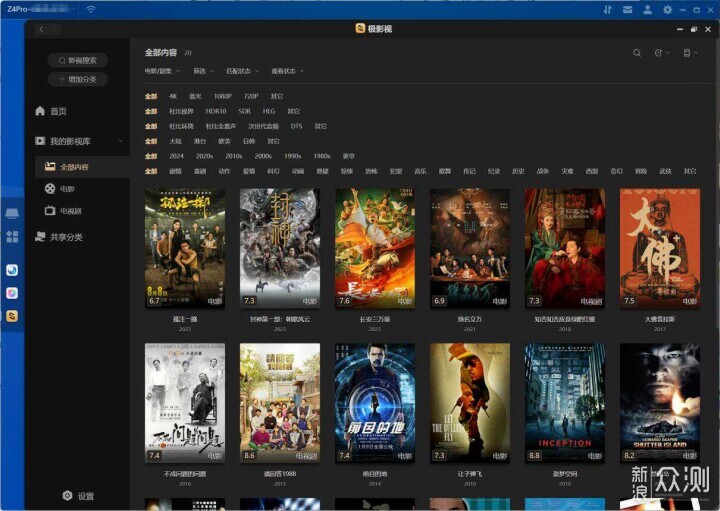Filter region by 大陆

175,141
